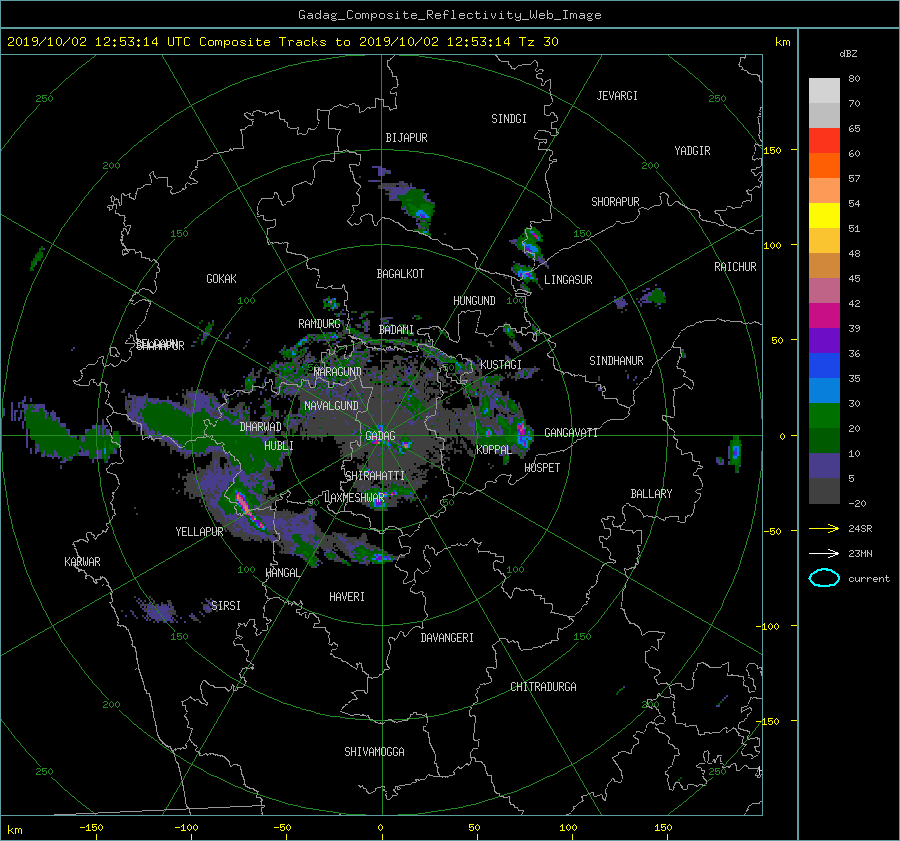
Task: Select the RAMDURG place label
Action: pos(319,324)
